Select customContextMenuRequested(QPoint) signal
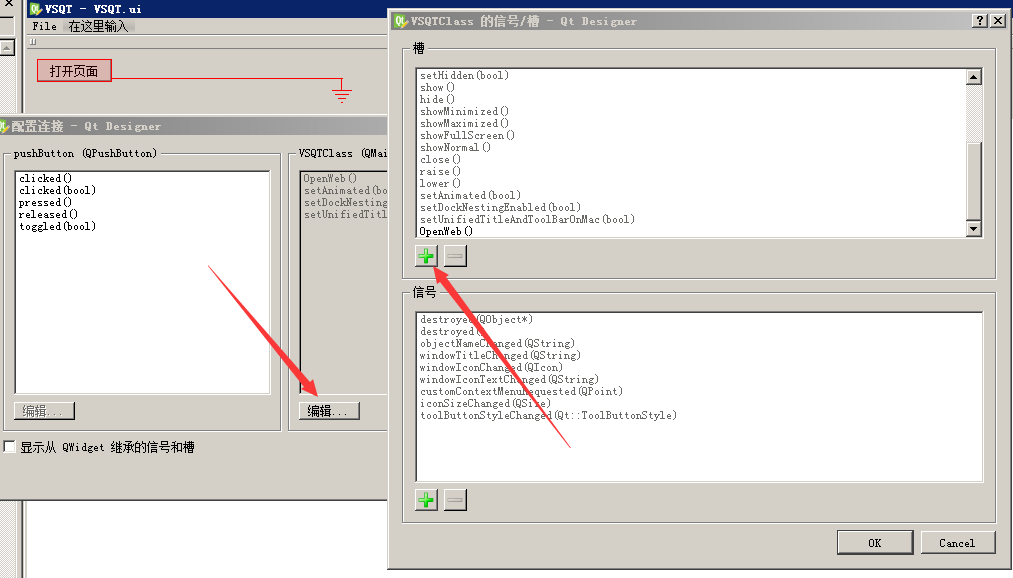 point(521,391)
